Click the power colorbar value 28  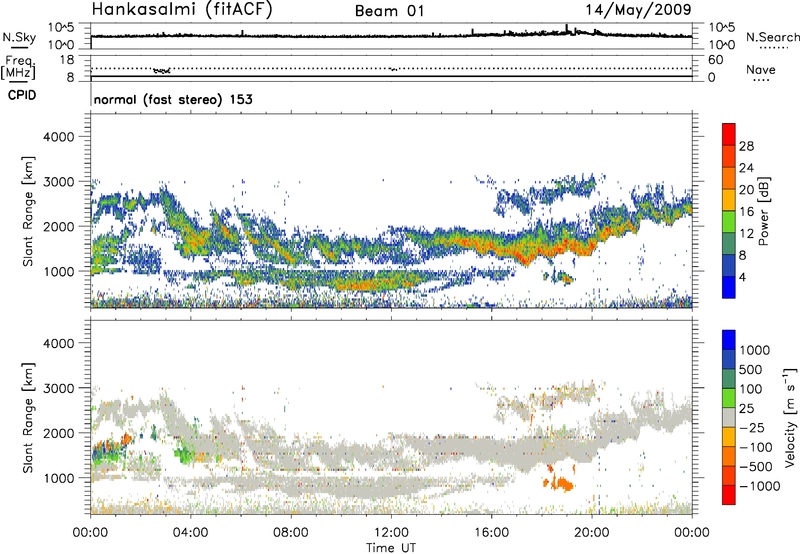746,146
